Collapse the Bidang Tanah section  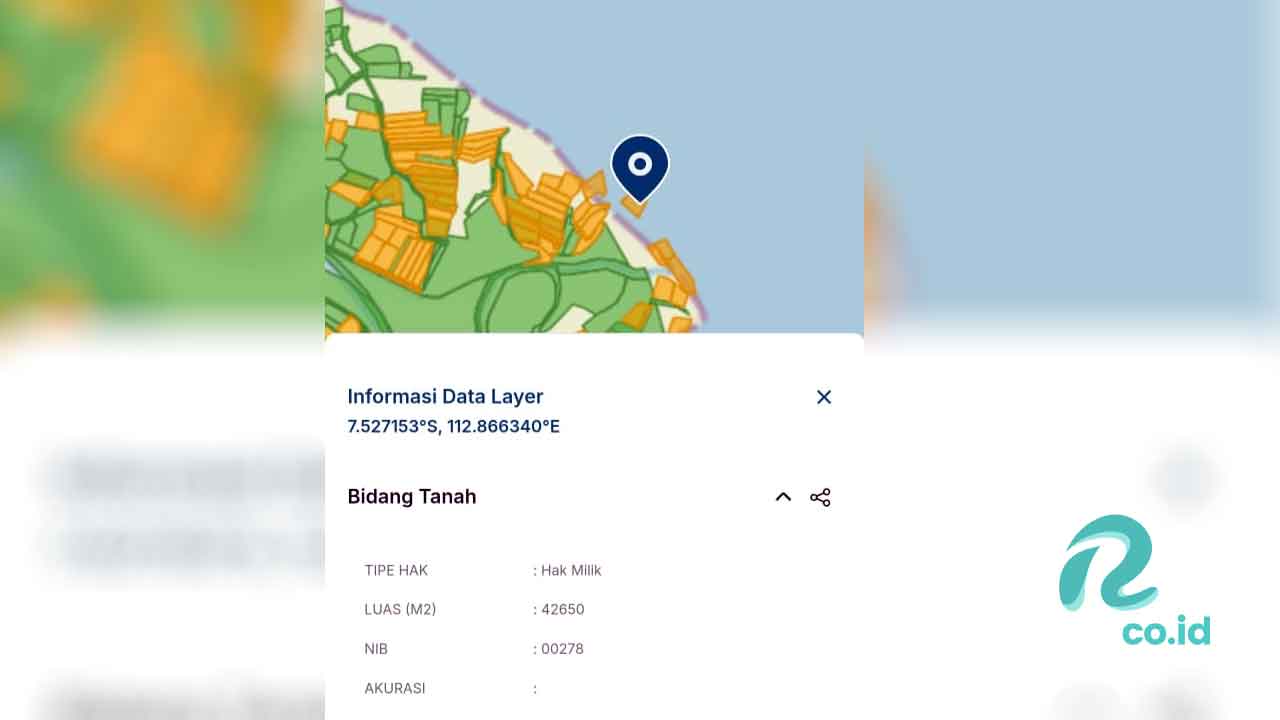point(783,497)
